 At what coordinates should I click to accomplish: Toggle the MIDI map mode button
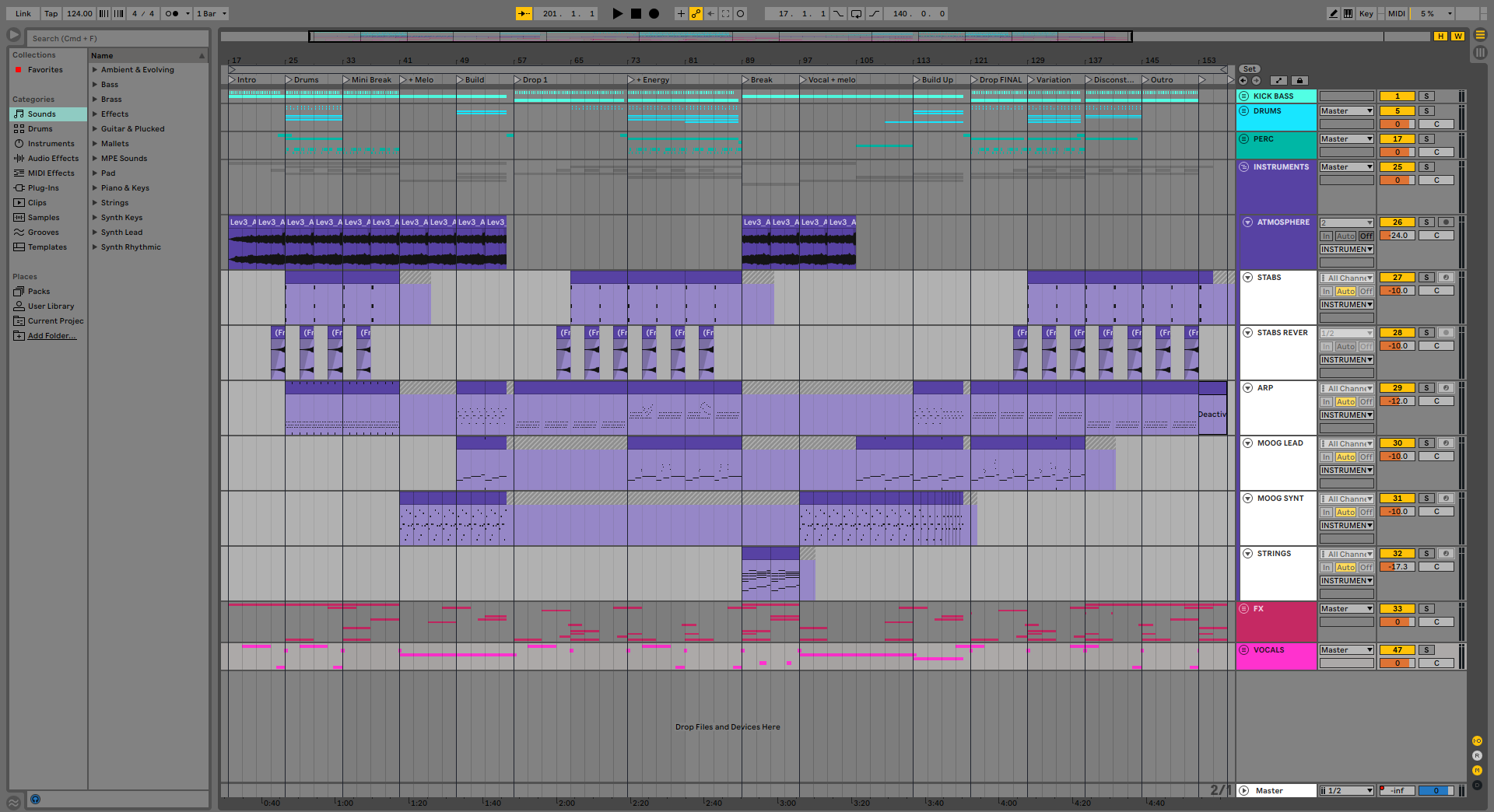pyautogui.click(x=1397, y=13)
